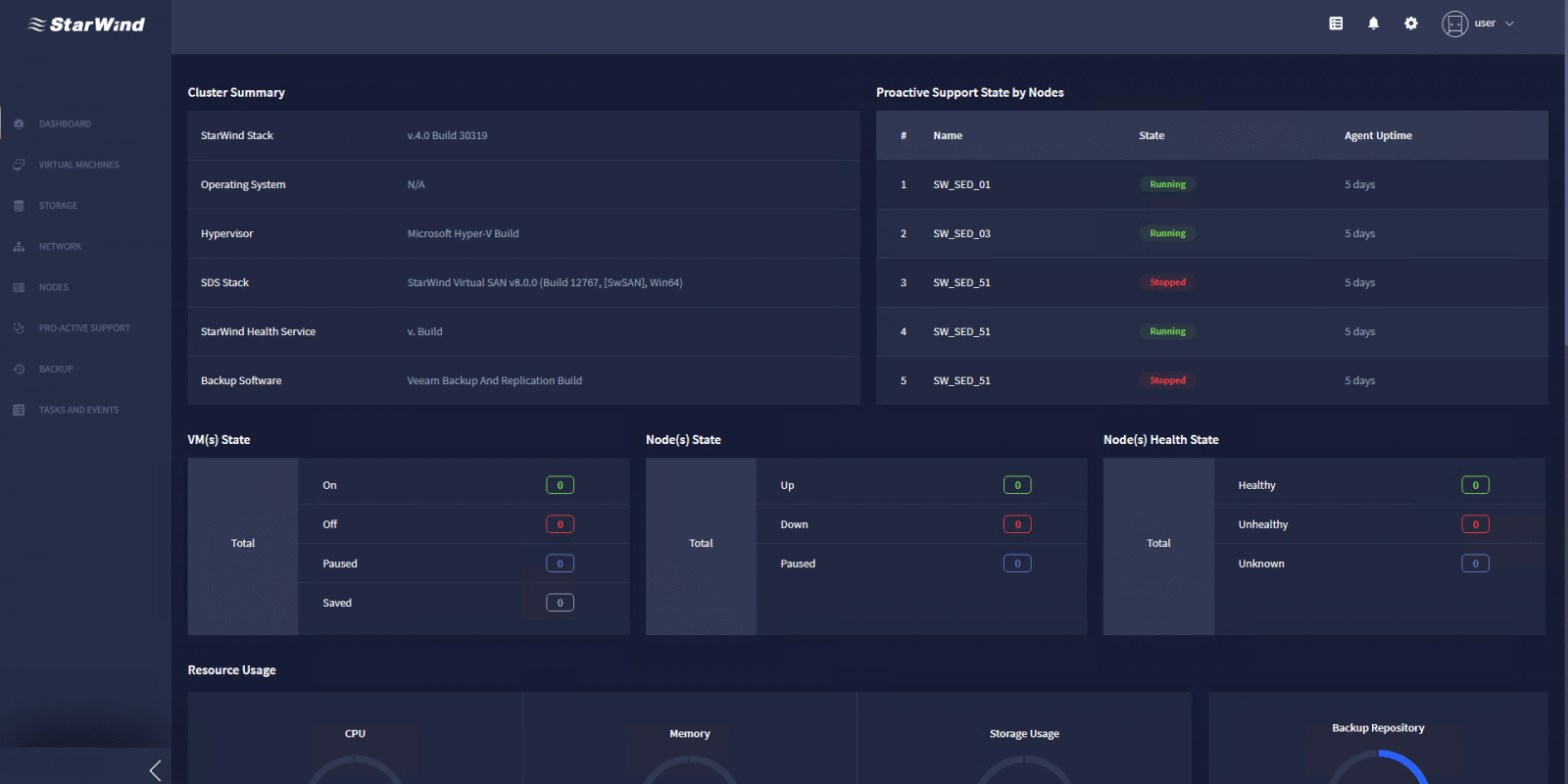Image resolution: width=1568 pixels, height=784 pixels.
Task: Select the Network sidebar icon
Action: point(19,247)
